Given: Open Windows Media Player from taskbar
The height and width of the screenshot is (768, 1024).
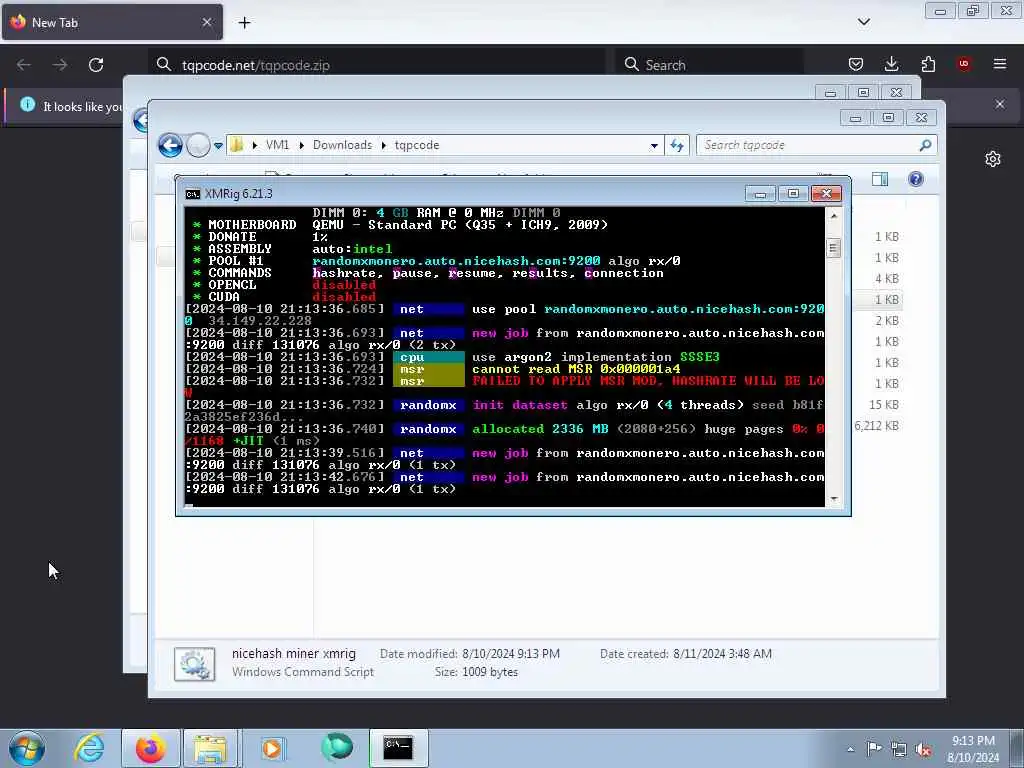Looking at the screenshot, I should coord(272,748).
